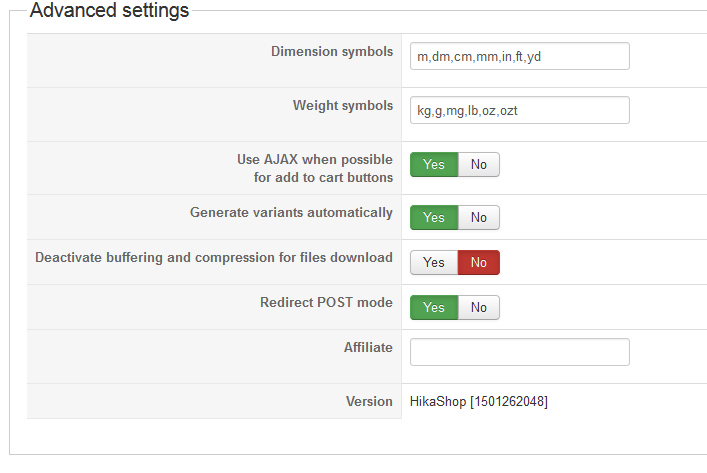Click the Deactivate buffering and compression label
This screenshot has width=707, height=473.
pos(214,257)
